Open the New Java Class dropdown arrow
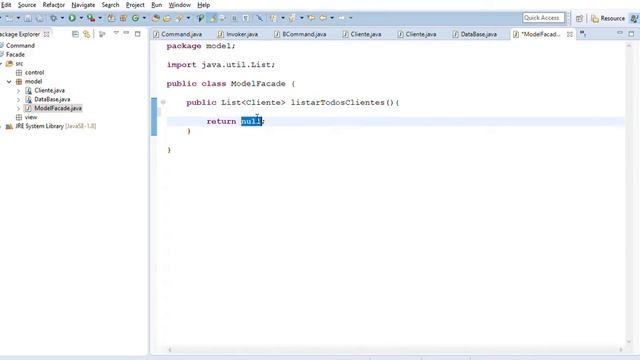The width and height of the screenshot is (640, 360). (144, 18)
